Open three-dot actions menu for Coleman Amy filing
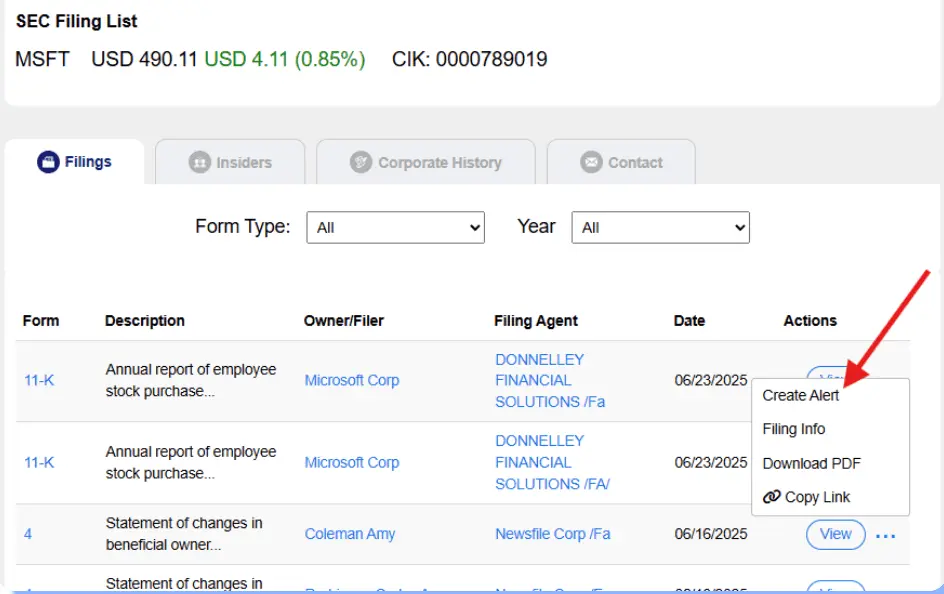 [x=885, y=536]
